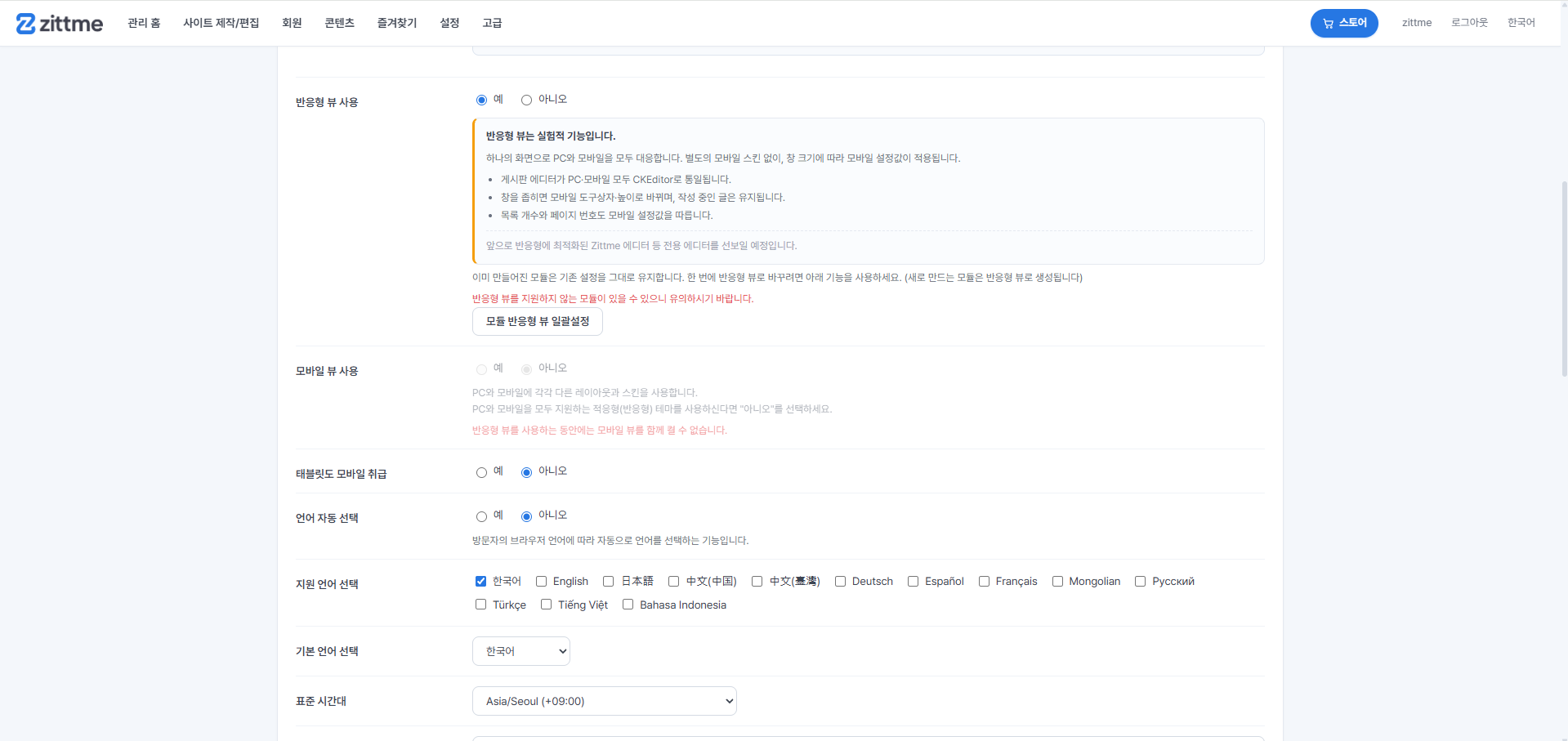
Task: Open the 표준 시간대 Asia/Seoul dropdown
Action: 605,701
